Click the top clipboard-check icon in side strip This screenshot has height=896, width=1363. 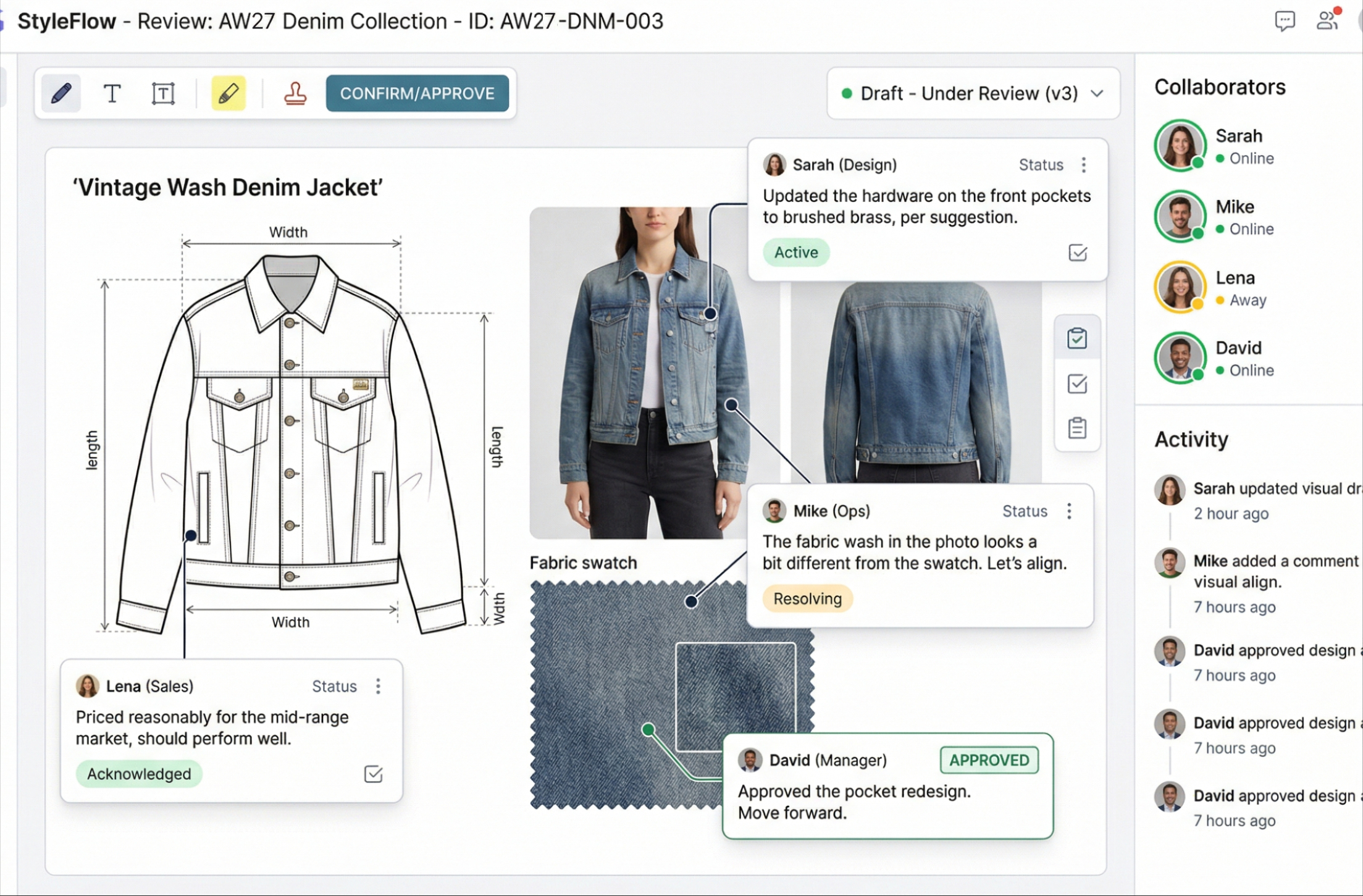point(1077,338)
